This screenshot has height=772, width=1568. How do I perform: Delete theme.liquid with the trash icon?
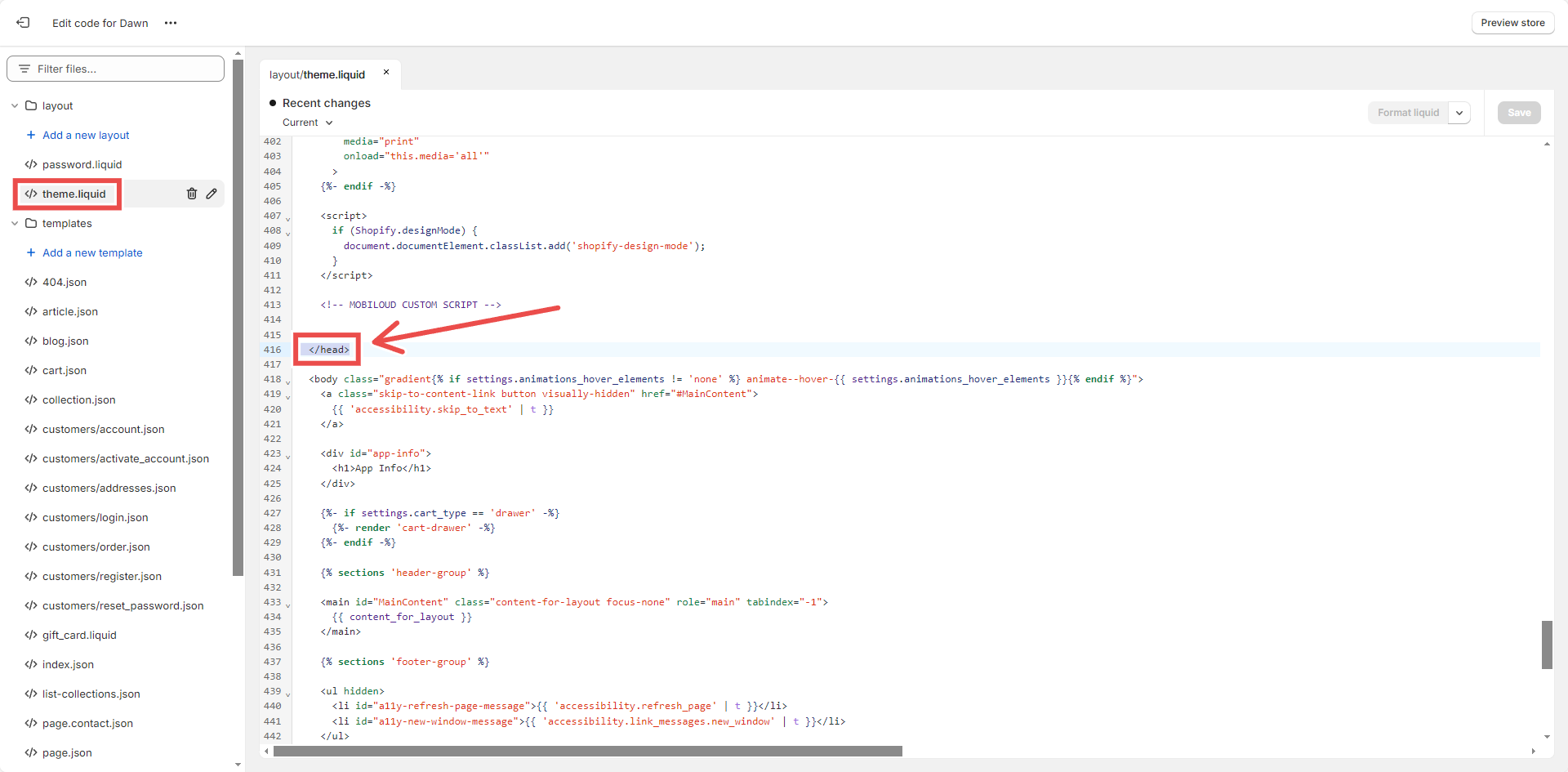[x=192, y=194]
